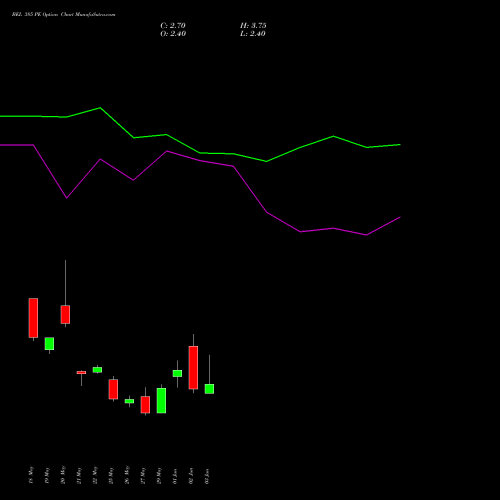
Task: Select the tall red candlestick for 18 May
Action: 33,318
